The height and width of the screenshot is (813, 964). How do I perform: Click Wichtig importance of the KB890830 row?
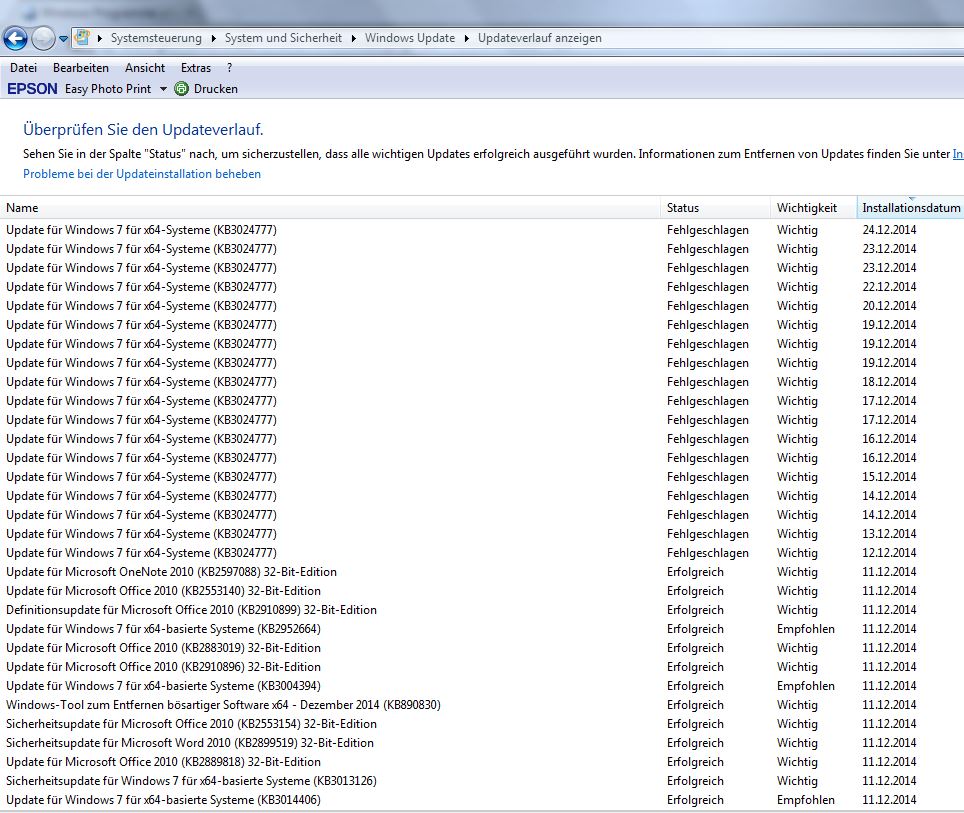797,705
